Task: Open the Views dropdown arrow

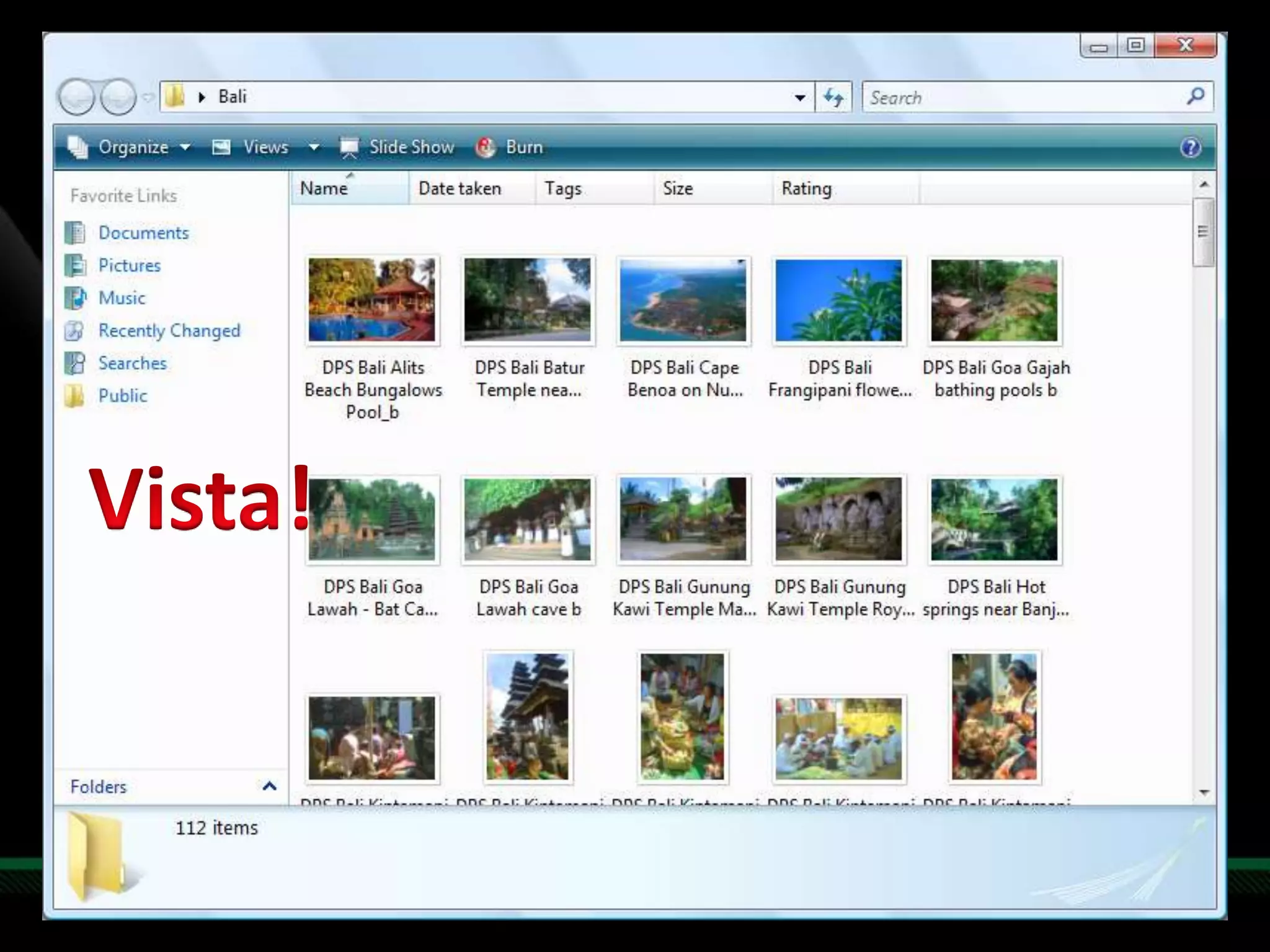Action: (x=314, y=148)
